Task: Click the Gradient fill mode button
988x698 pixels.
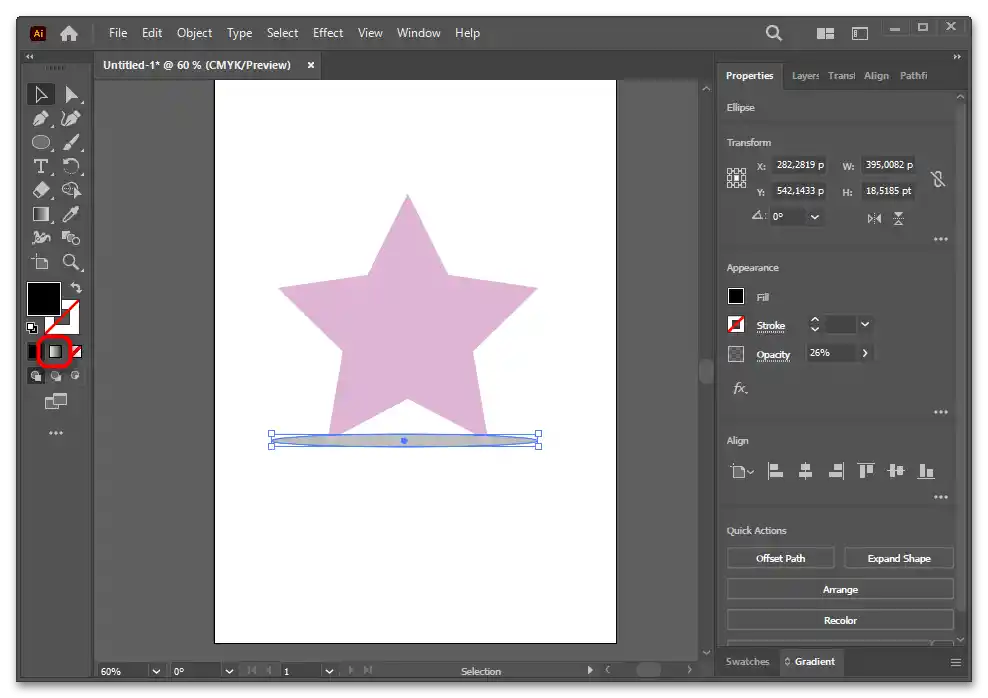Action: (x=56, y=352)
